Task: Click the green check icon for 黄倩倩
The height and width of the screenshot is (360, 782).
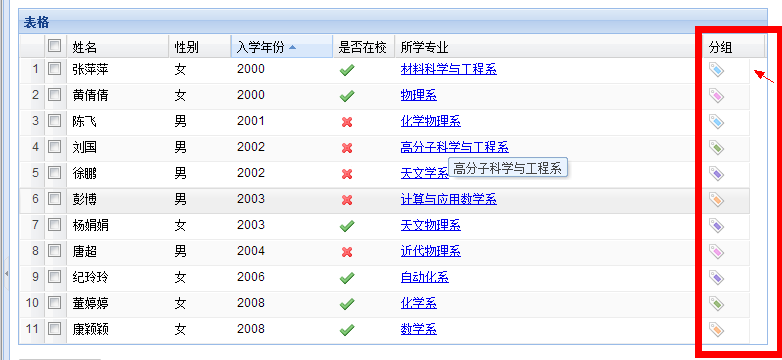Action: pyautogui.click(x=347, y=96)
